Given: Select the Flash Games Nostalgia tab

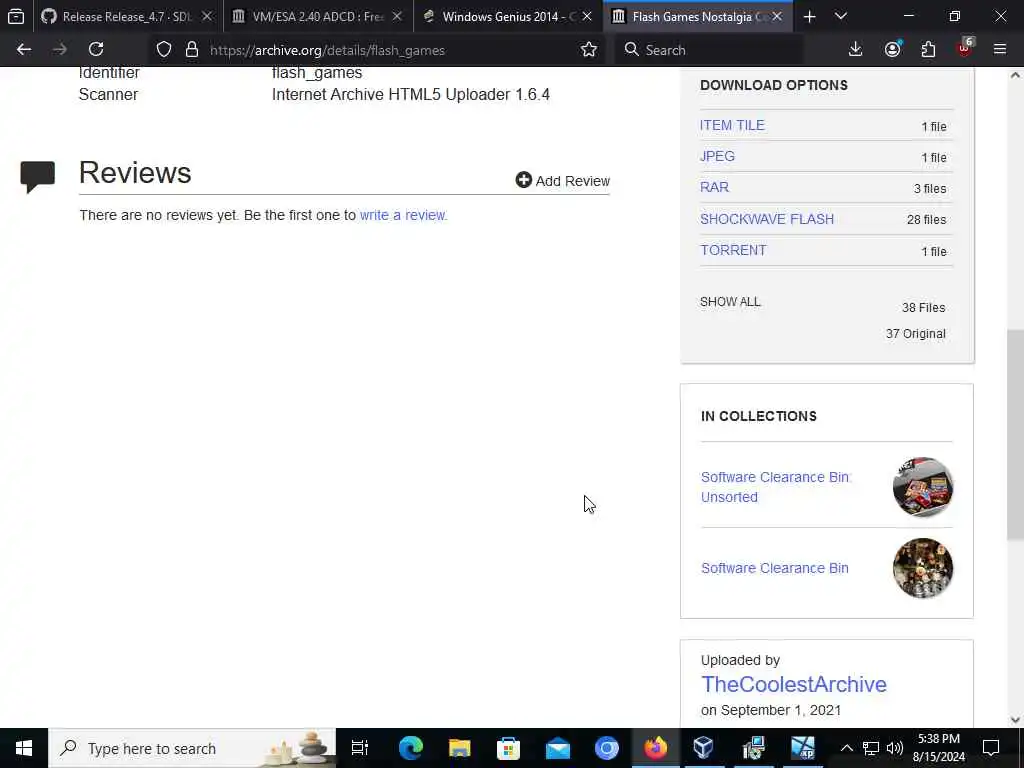Looking at the screenshot, I should tap(697, 16).
